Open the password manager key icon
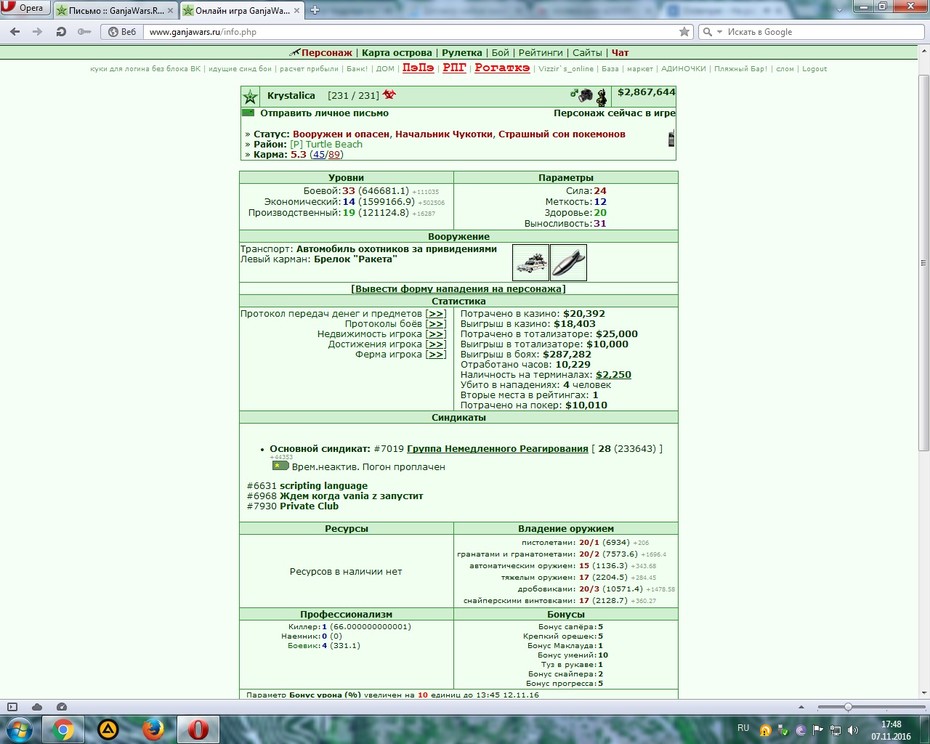 point(84,32)
